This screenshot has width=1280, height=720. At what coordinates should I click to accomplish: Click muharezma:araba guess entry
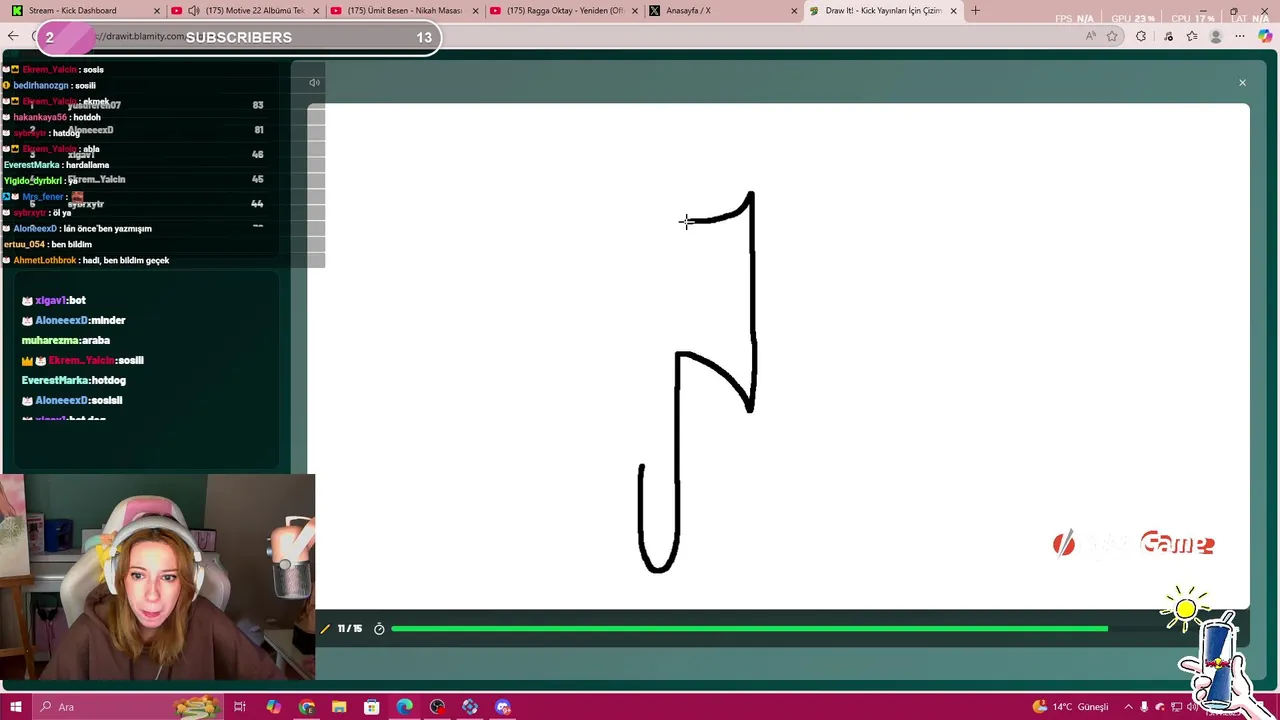pyautogui.click(x=66, y=341)
